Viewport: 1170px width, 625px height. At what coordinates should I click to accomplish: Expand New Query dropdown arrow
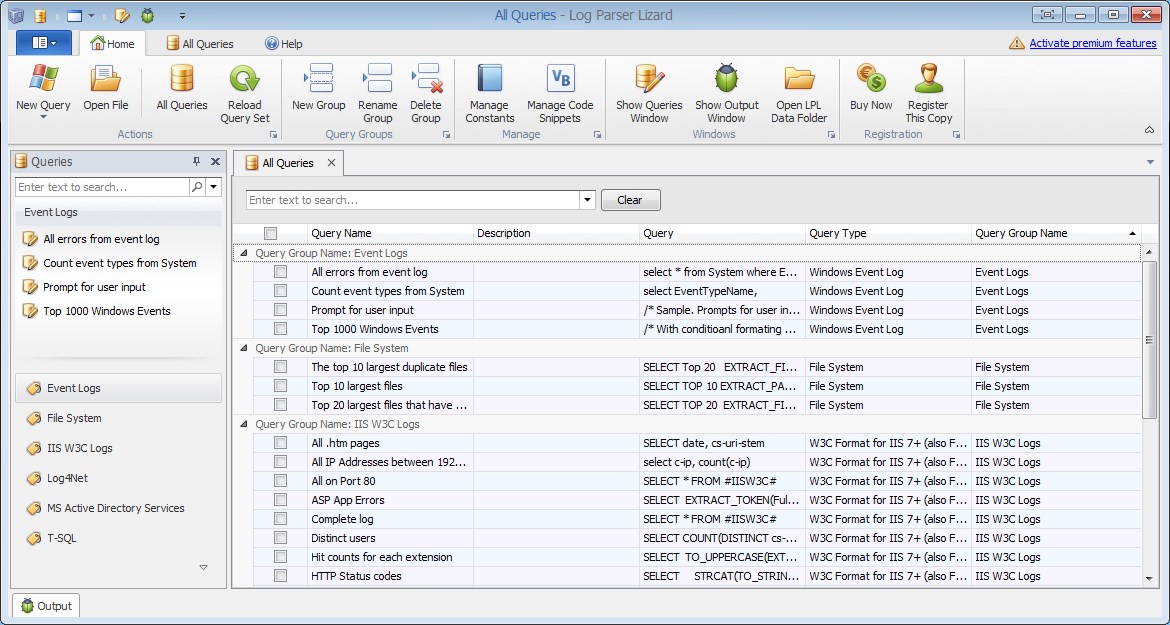(43, 117)
